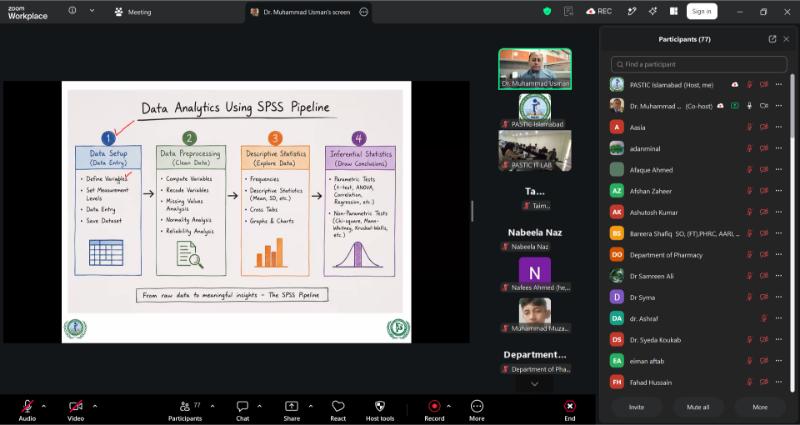Click More button under the participants list
The height and width of the screenshot is (425, 800).
coord(760,407)
